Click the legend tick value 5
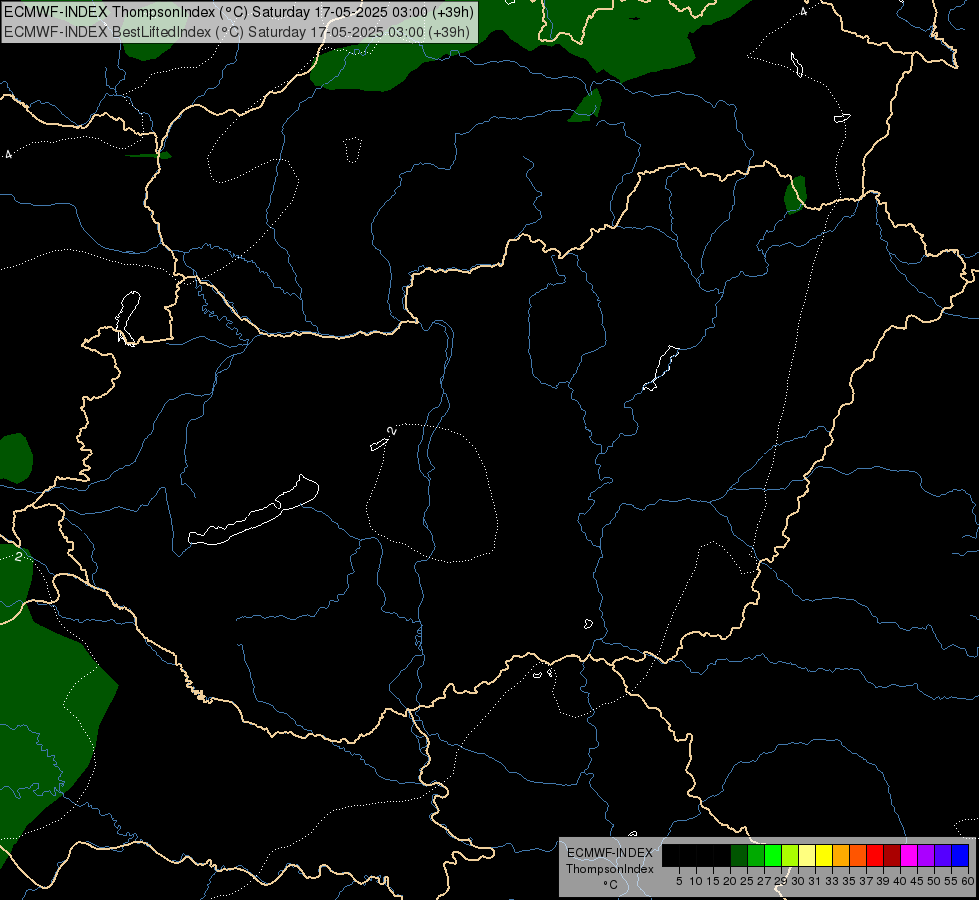Image resolution: width=979 pixels, height=900 pixels. 679,881
